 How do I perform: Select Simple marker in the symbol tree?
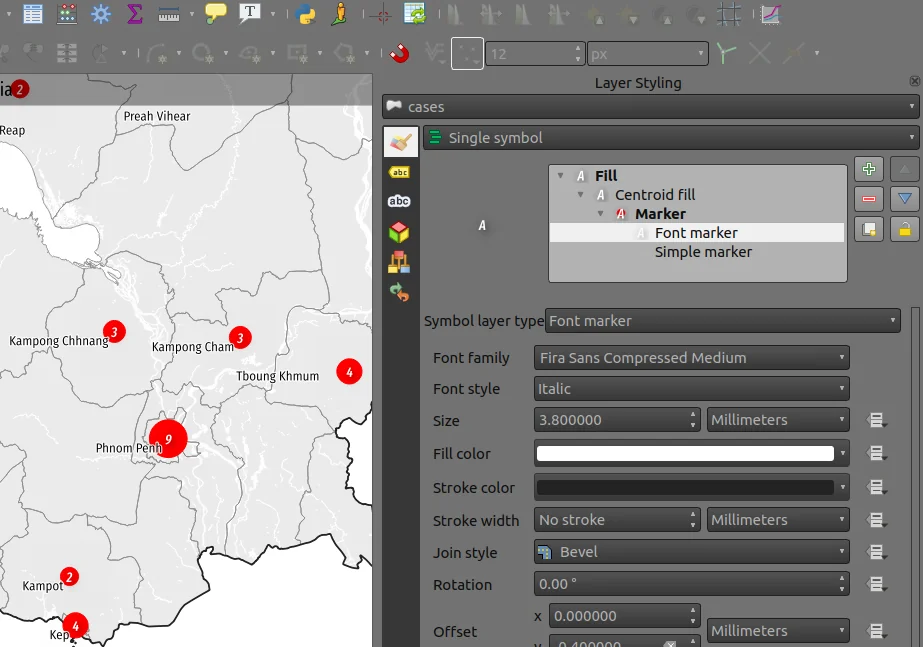pos(703,252)
